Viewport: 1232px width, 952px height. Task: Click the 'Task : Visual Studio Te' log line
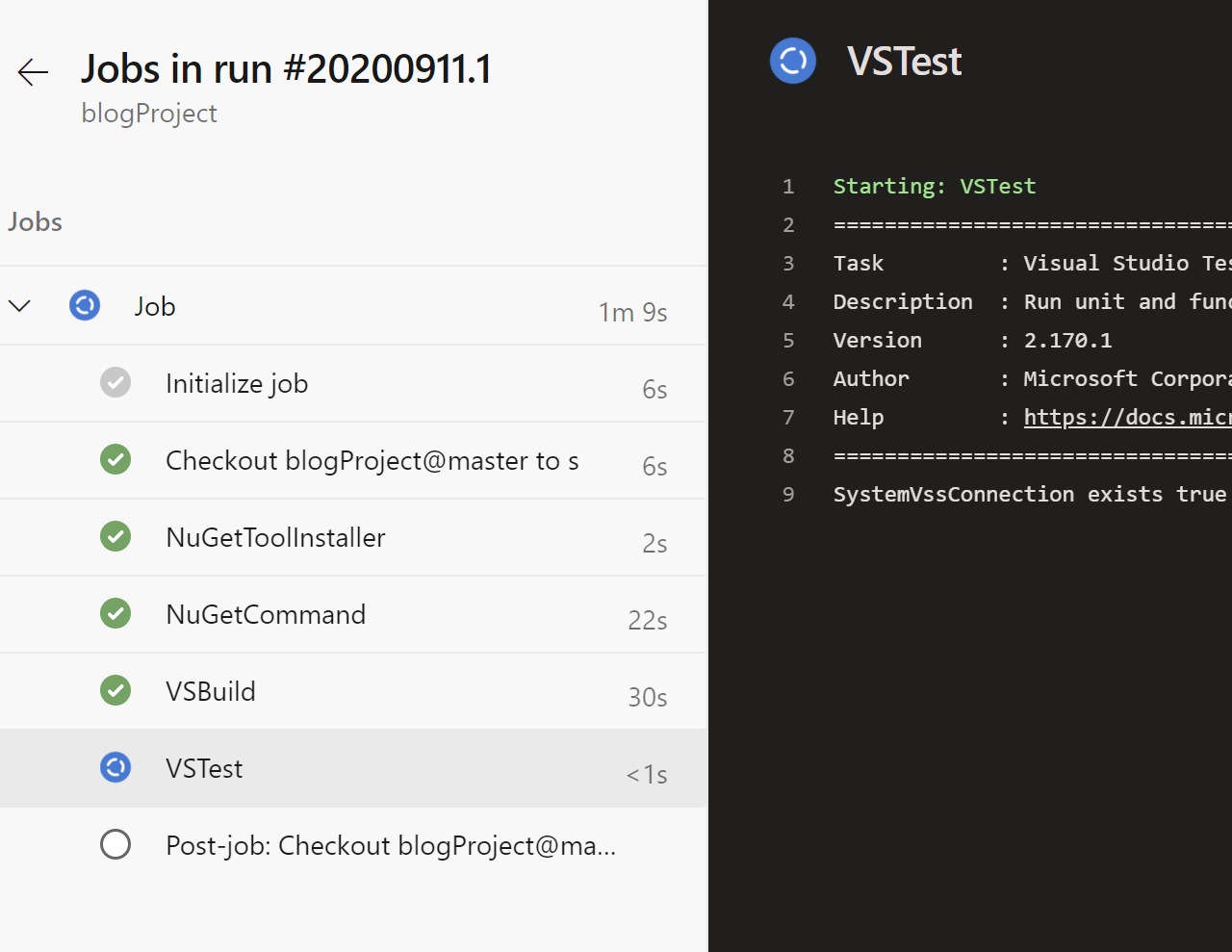(x=1032, y=263)
